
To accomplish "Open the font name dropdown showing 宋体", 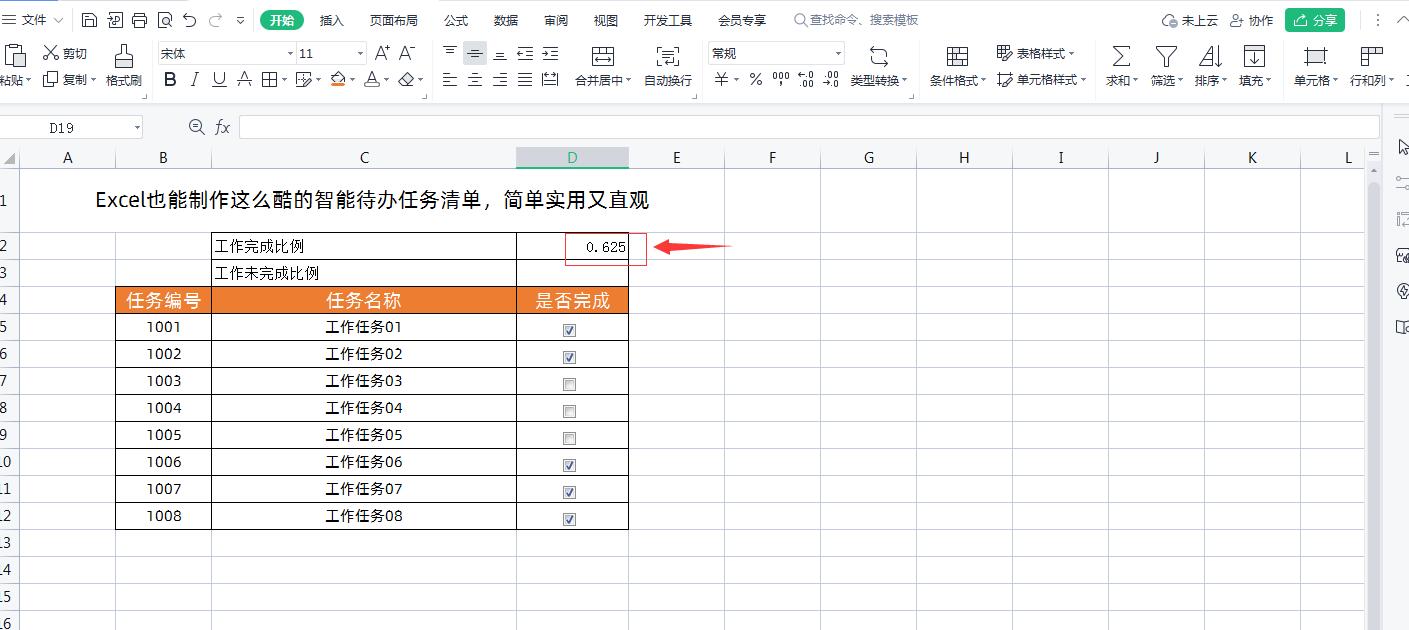I will pos(289,53).
